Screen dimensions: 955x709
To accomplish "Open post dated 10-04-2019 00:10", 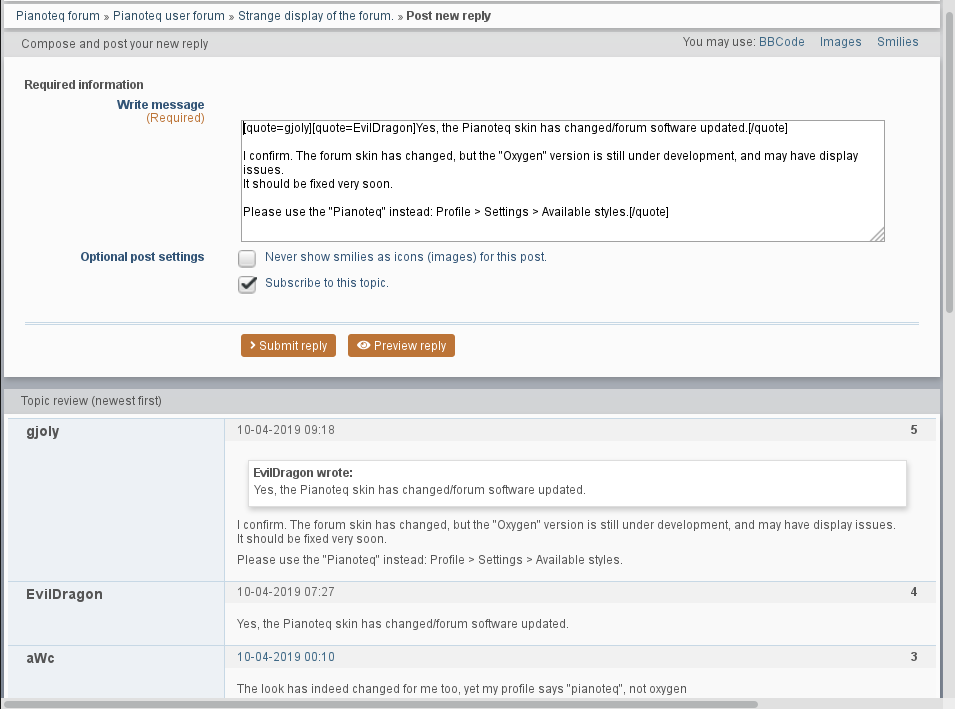I will pos(286,657).
